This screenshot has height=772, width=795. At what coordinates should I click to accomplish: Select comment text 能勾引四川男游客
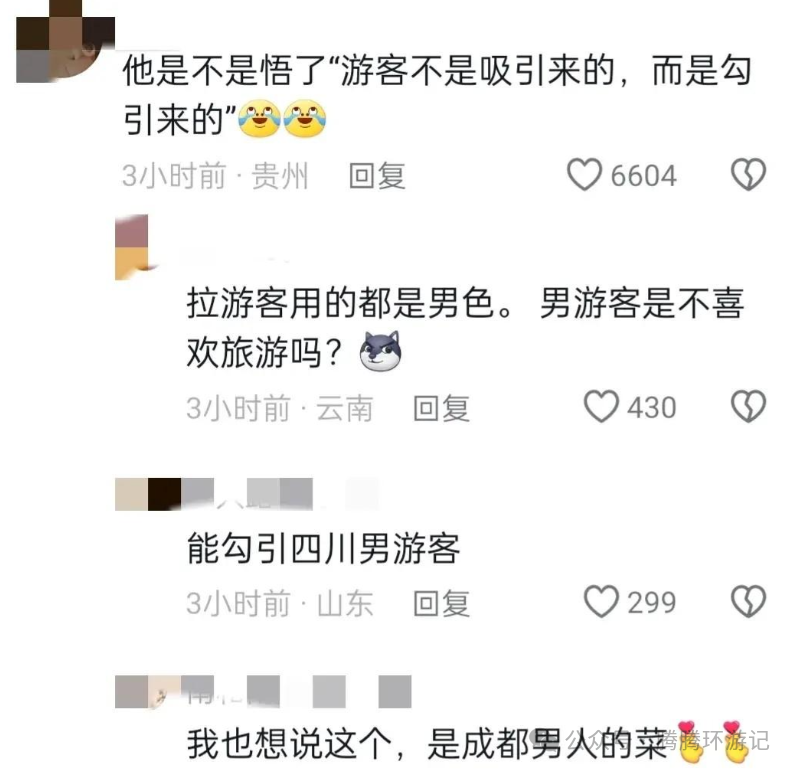pos(323,548)
